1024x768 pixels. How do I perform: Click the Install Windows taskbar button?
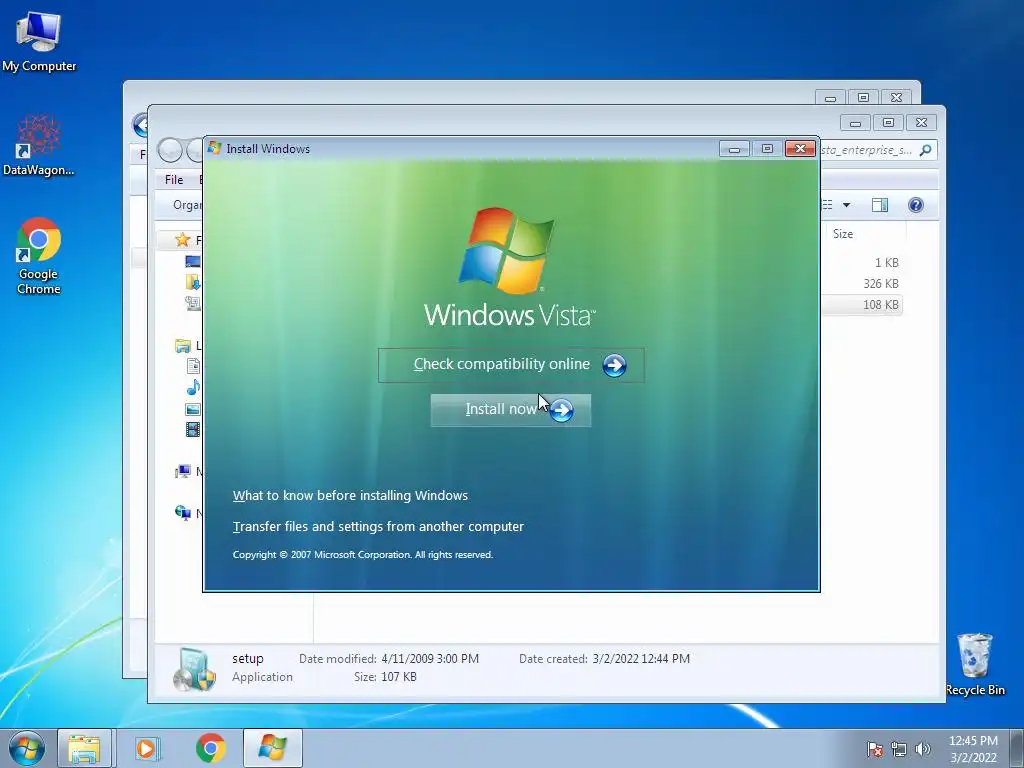click(x=272, y=748)
